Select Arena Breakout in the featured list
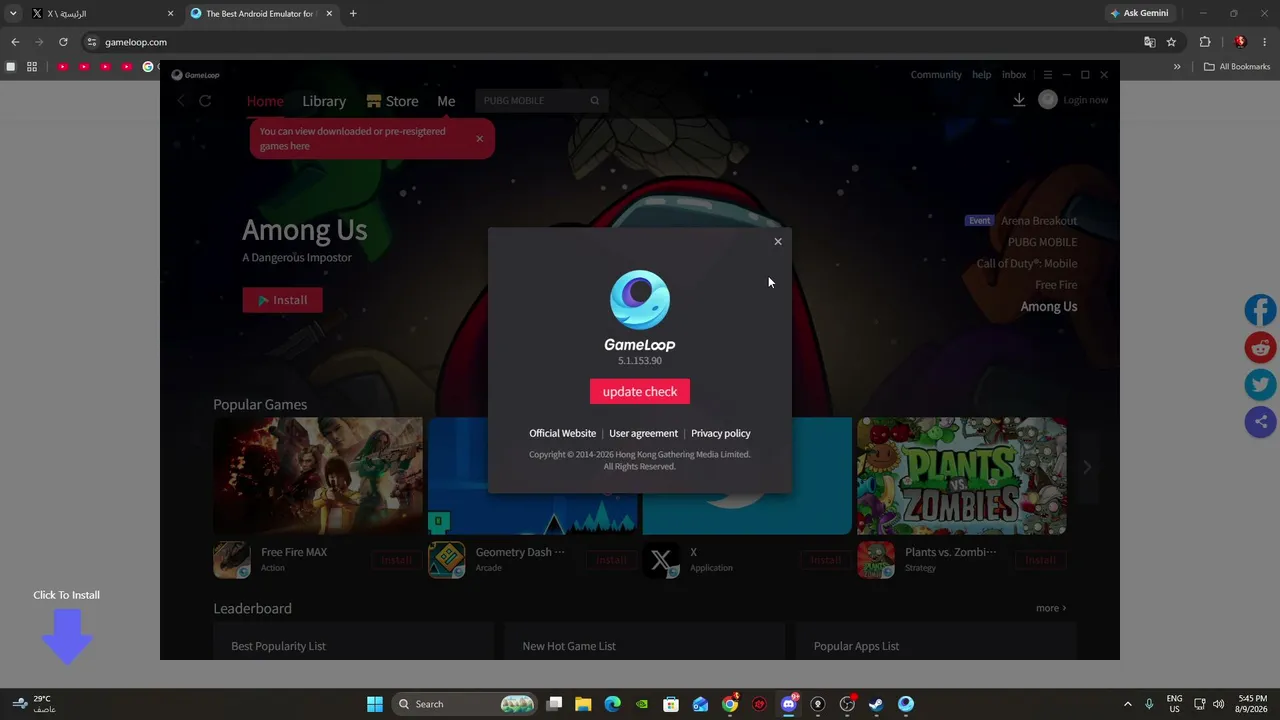 click(x=1039, y=221)
